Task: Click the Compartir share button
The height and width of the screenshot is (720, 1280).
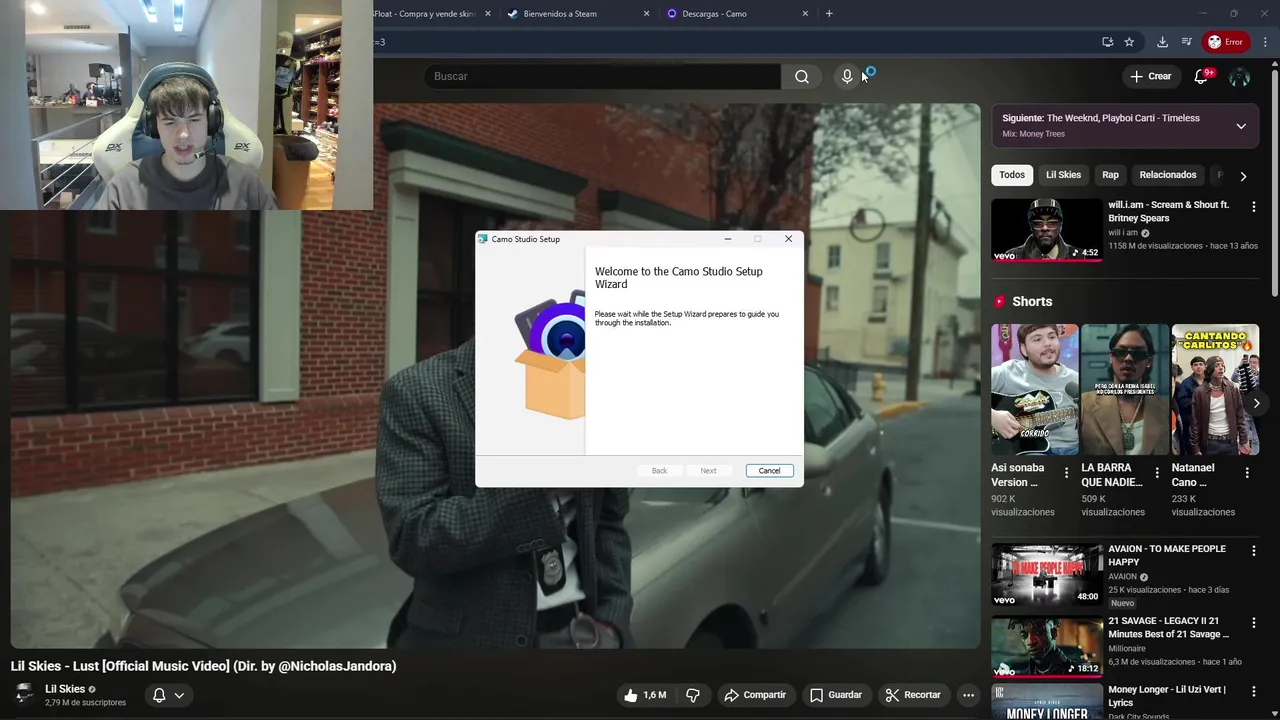Action: [755, 695]
